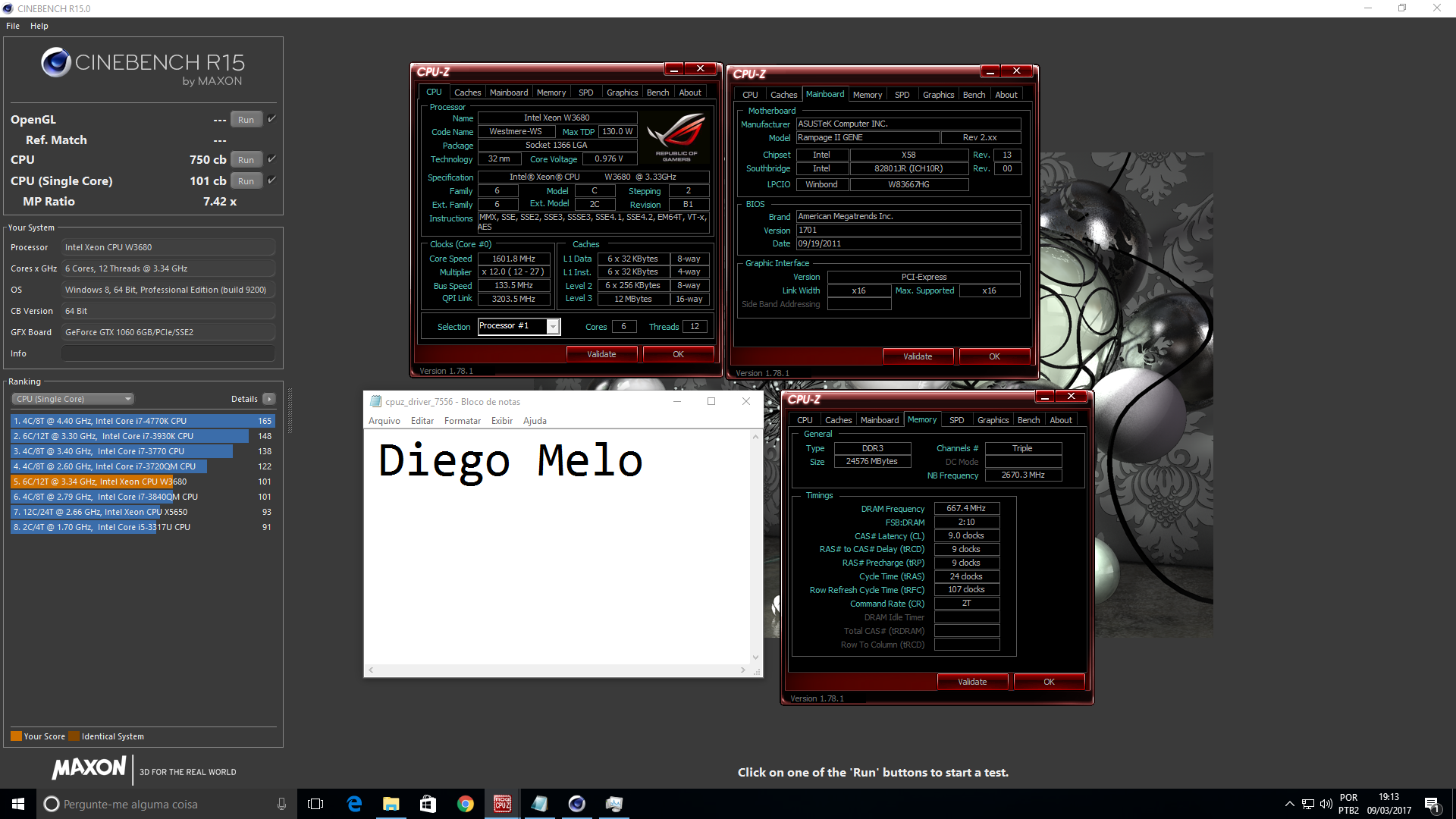The height and width of the screenshot is (819, 1456).
Task: Click the Cortana circle icon
Action: (52, 804)
